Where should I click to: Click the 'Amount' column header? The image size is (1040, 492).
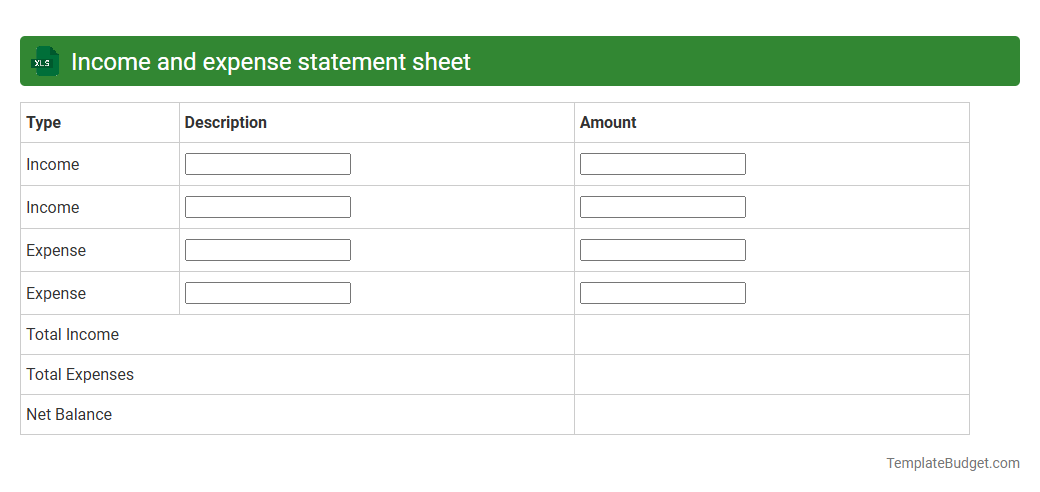pos(608,123)
